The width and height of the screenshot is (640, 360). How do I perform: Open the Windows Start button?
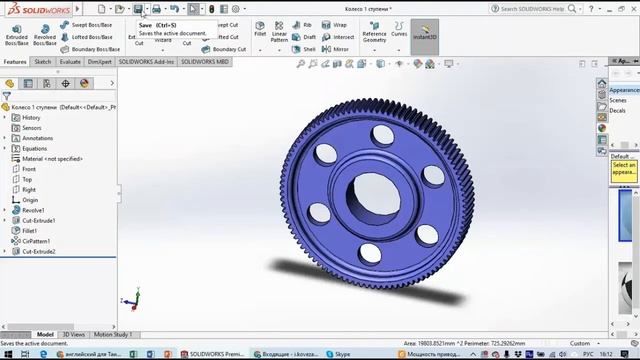(x=8, y=354)
